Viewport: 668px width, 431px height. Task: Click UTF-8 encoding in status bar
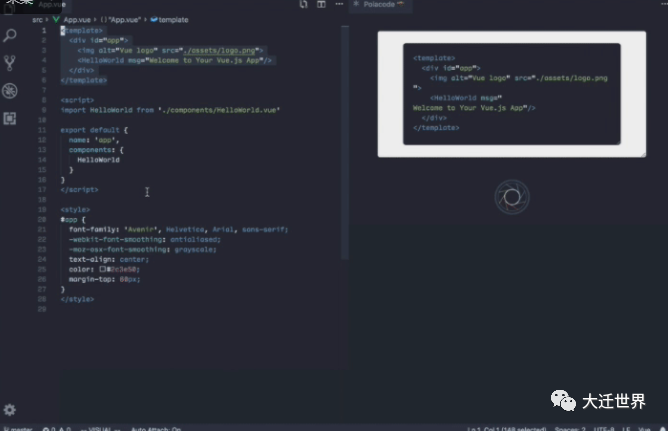tap(604, 428)
